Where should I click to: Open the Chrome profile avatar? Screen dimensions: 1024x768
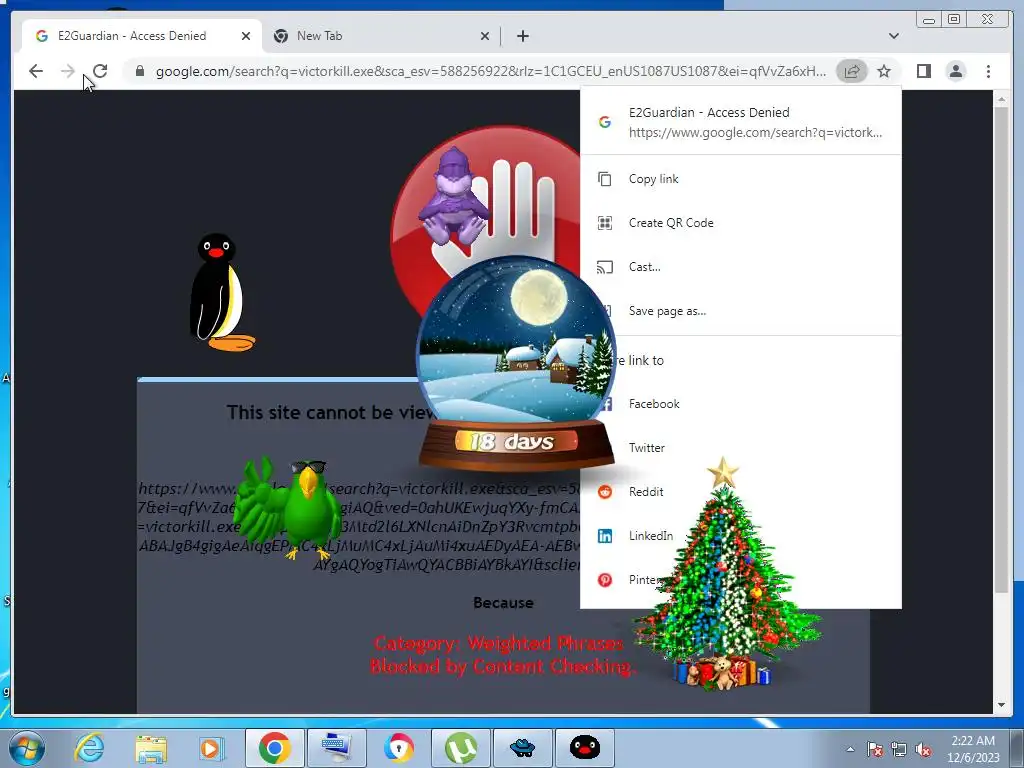click(956, 71)
